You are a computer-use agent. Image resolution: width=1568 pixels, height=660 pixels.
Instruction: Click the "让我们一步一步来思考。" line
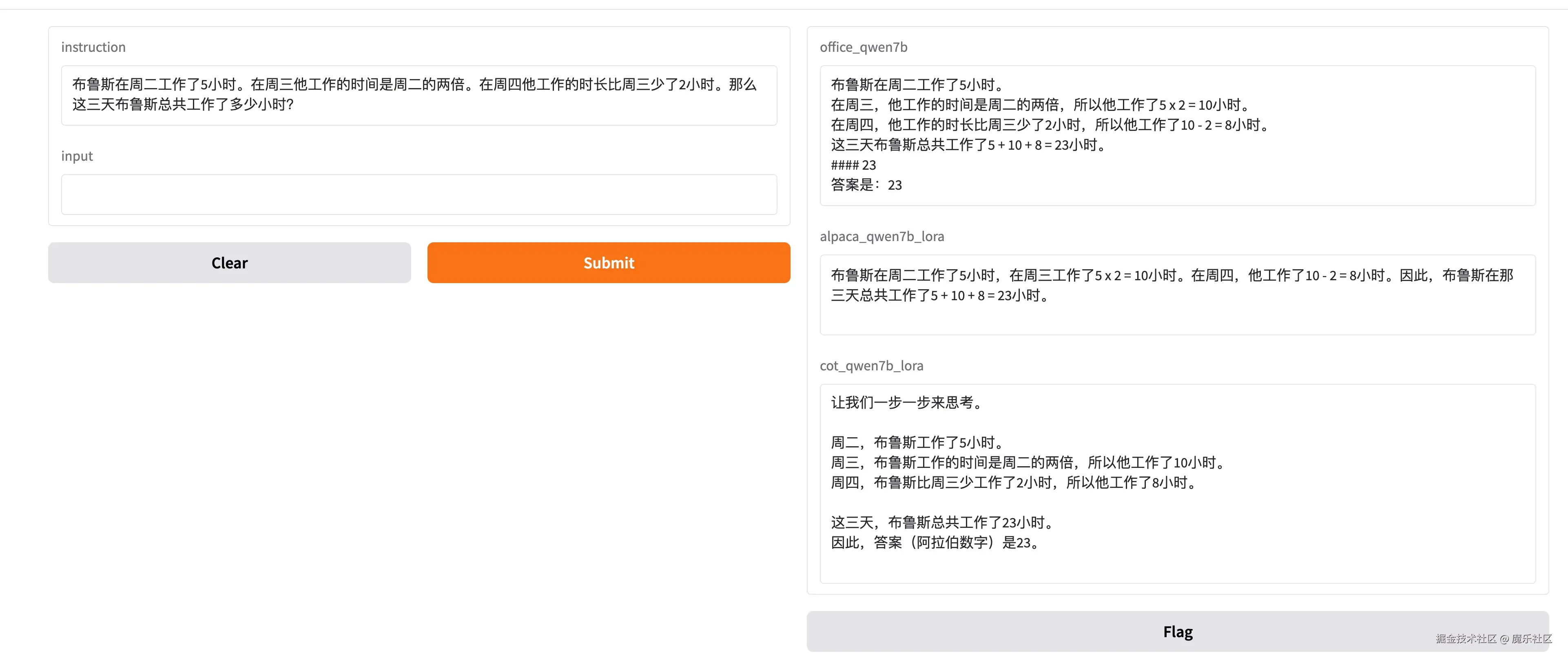pos(905,403)
